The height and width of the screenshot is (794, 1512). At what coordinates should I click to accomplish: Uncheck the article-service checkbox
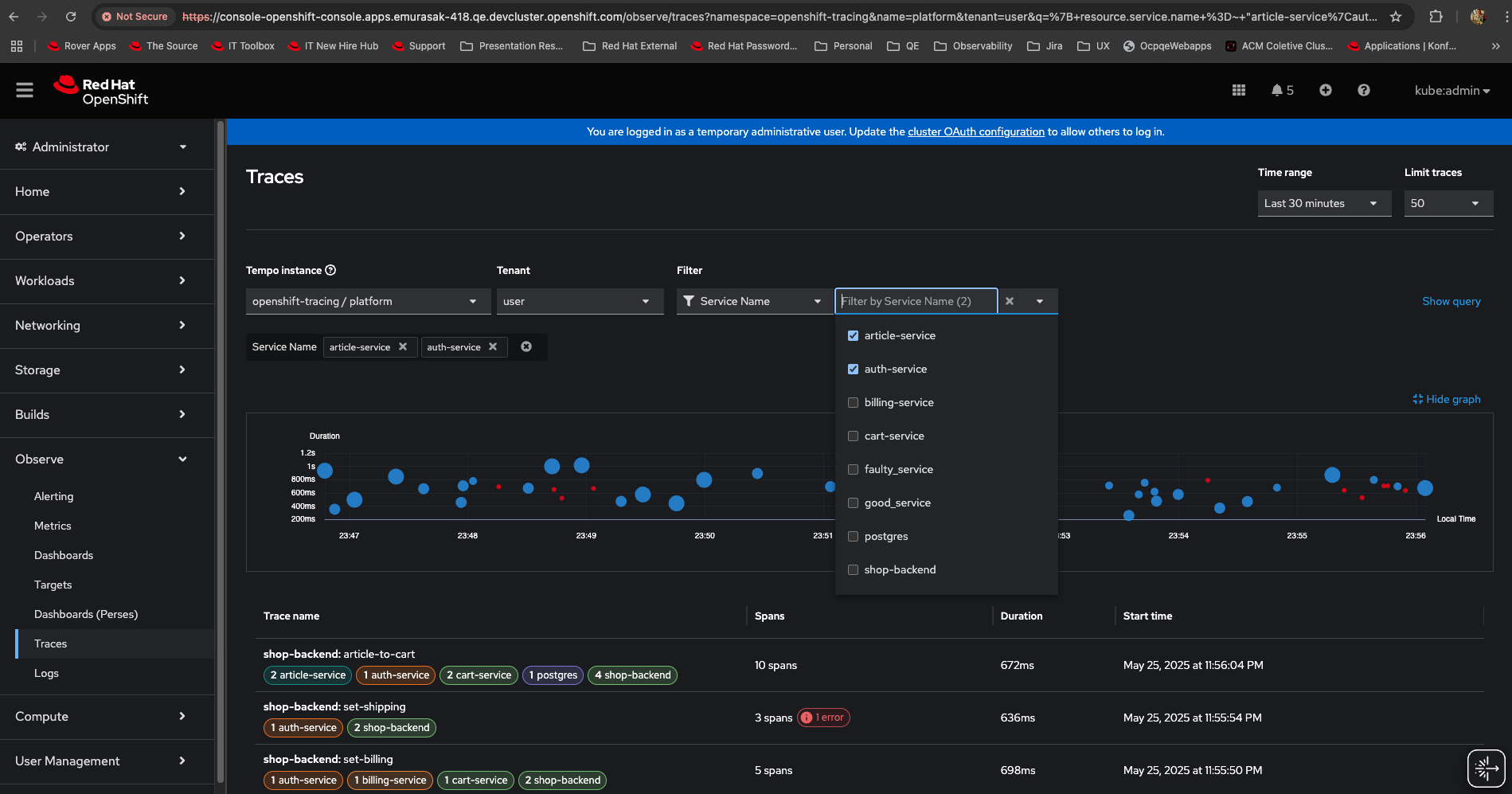pyautogui.click(x=853, y=336)
